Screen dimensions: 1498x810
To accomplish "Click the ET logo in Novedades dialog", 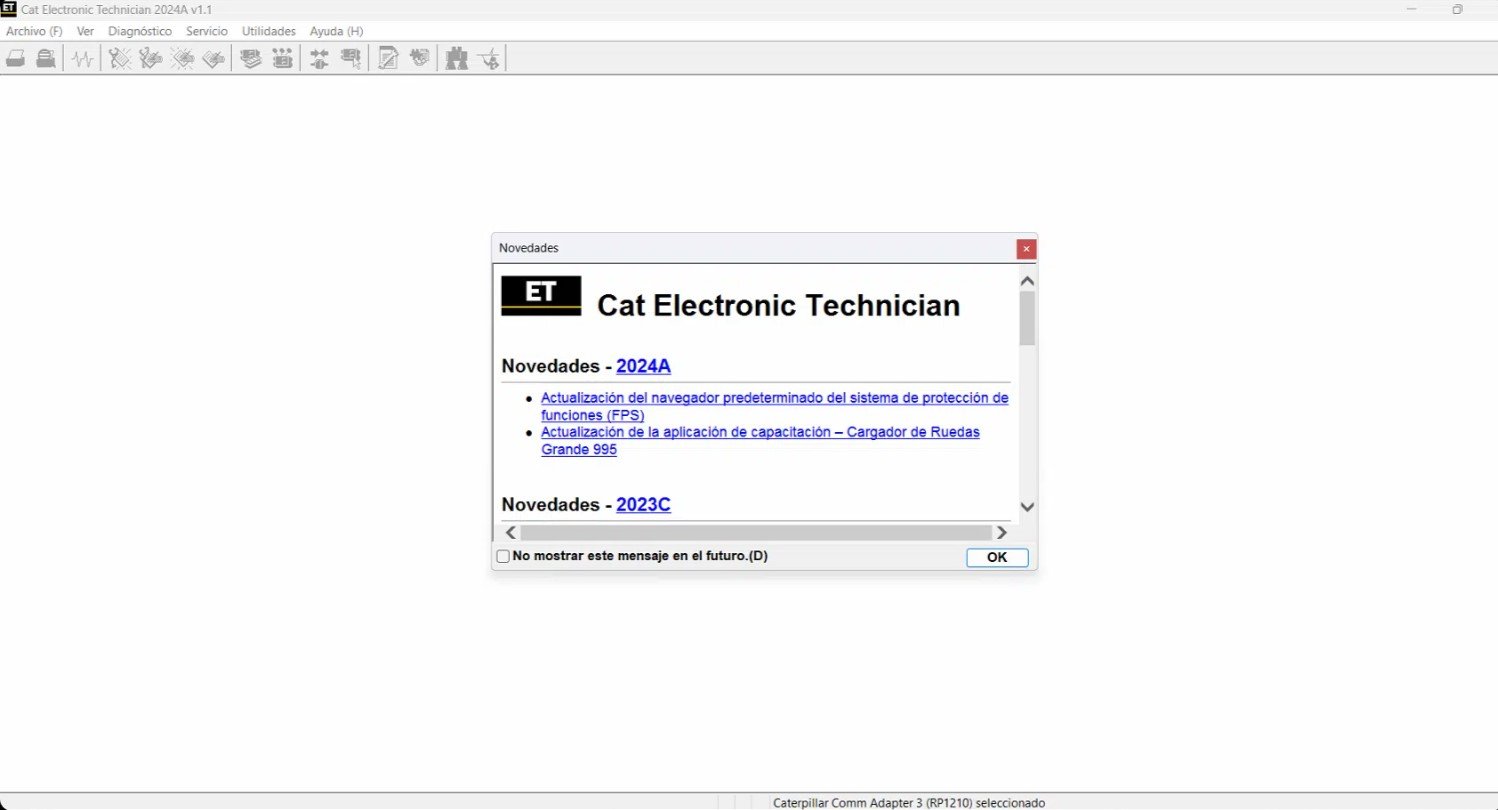I will (x=540, y=296).
